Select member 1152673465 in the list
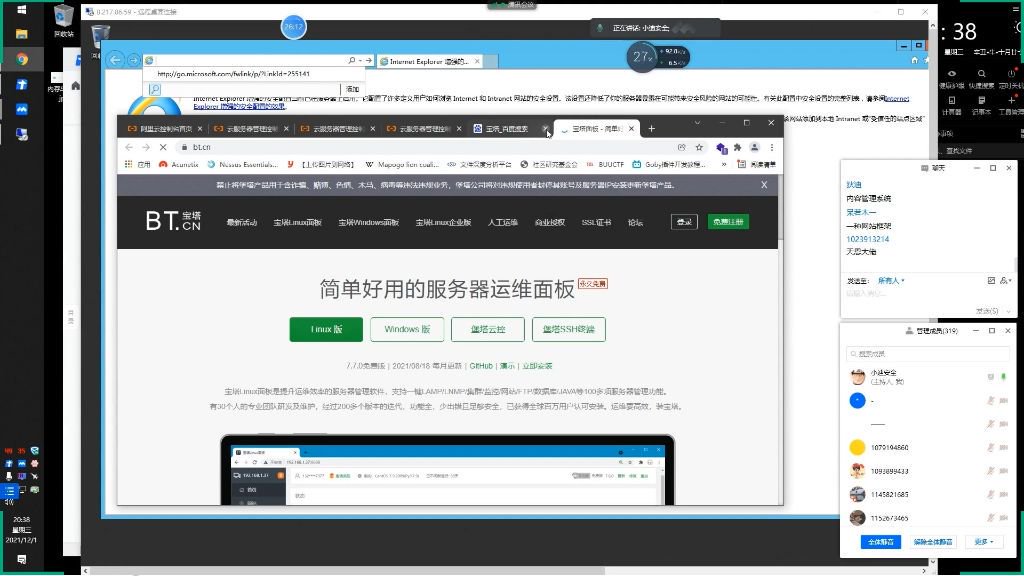 pos(927,518)
